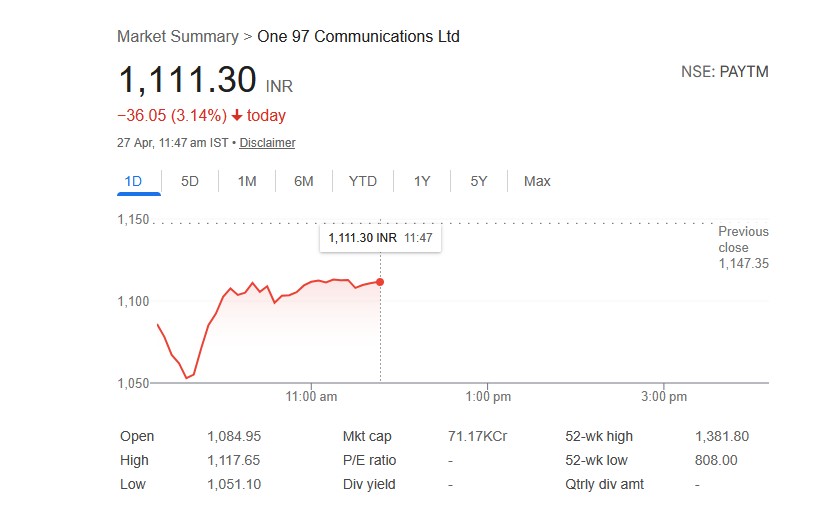
Task: Click the 52-wk high value 1,381.80
Action: [x=722, y=436]
